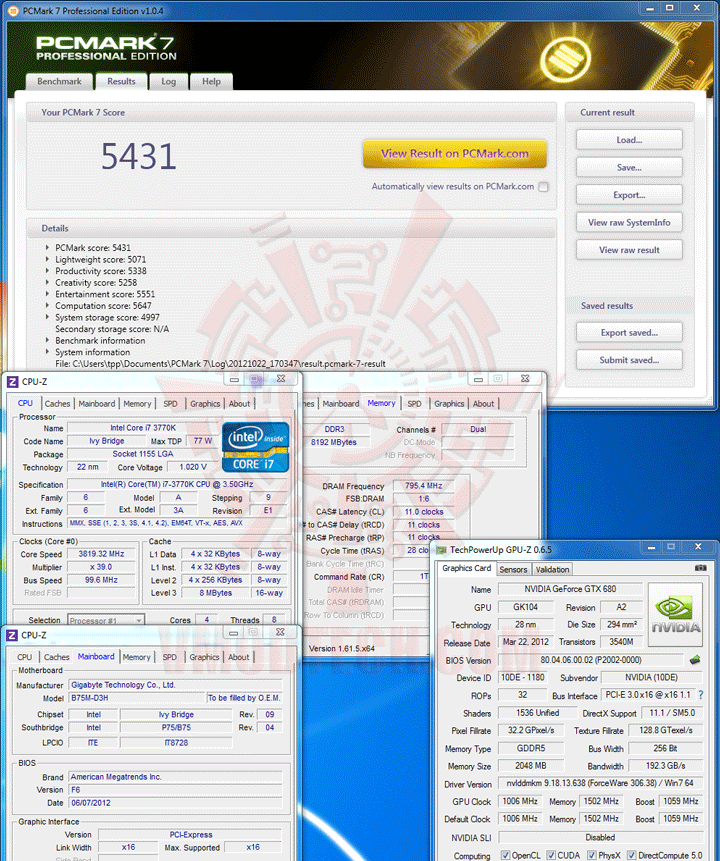
Task: Minimize the GPU-Z window
Action: 651,547
